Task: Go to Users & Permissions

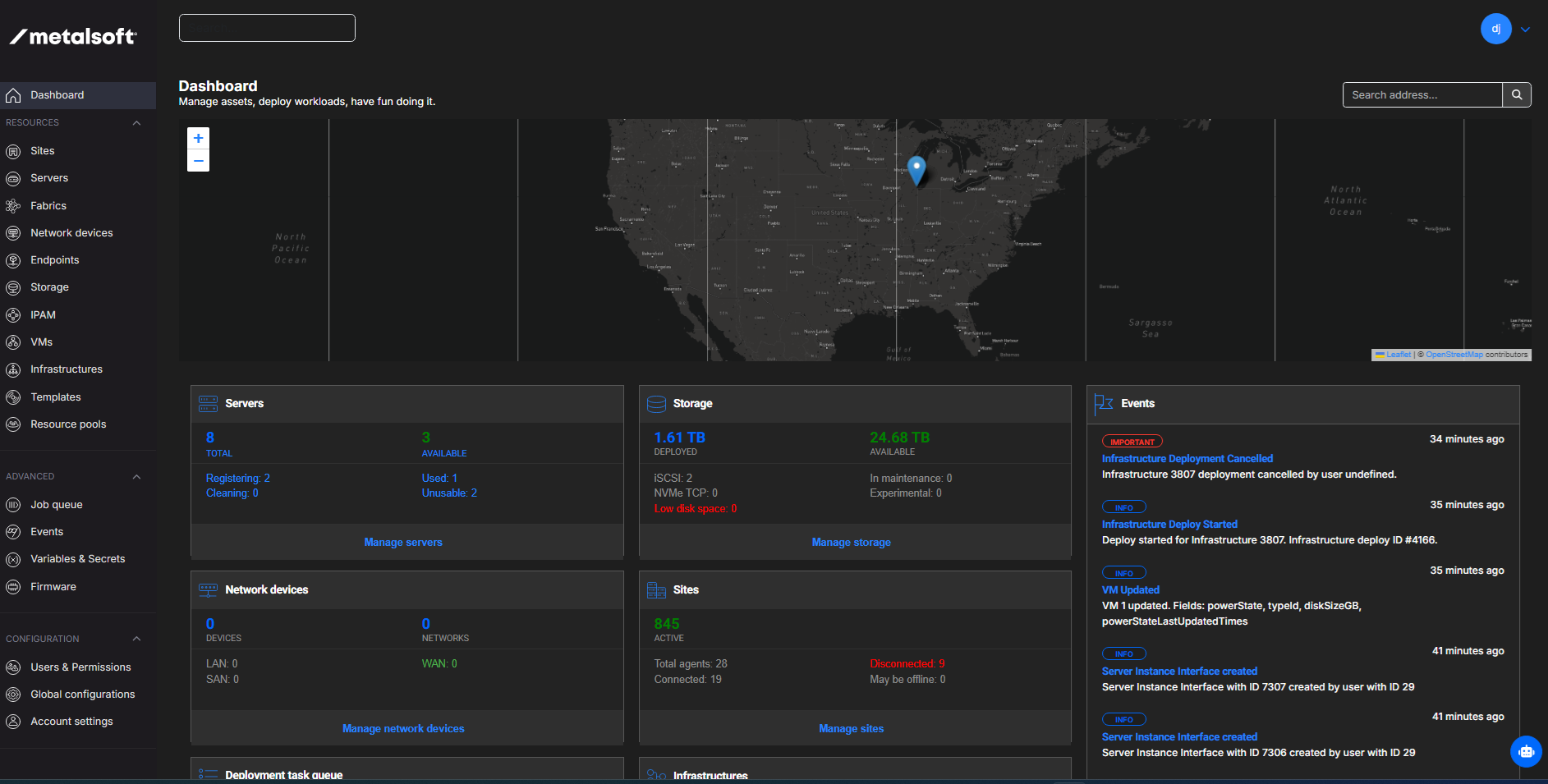Action: click(x=80, y=667)
